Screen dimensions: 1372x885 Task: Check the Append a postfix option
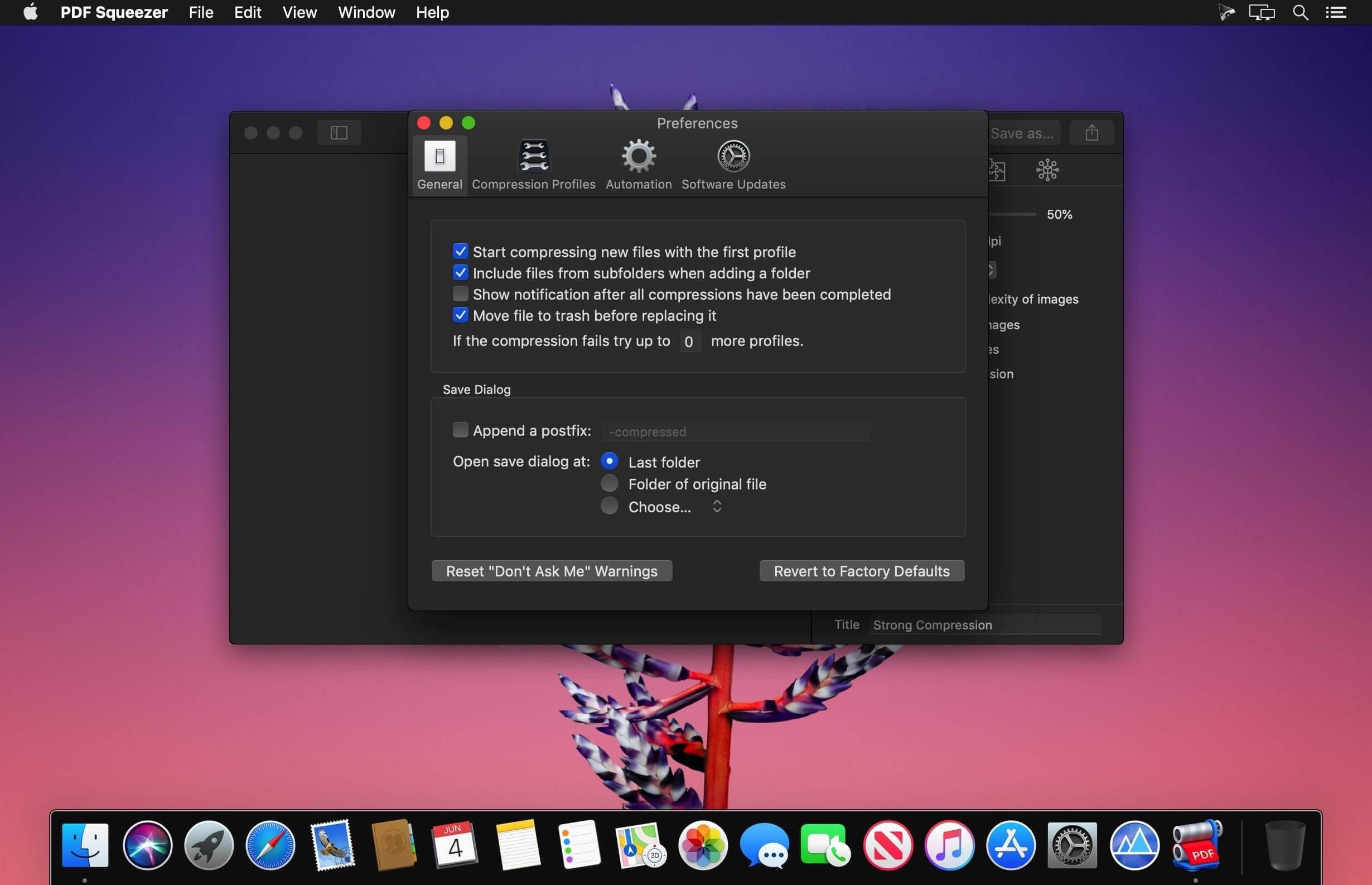[x=460, y=430]
